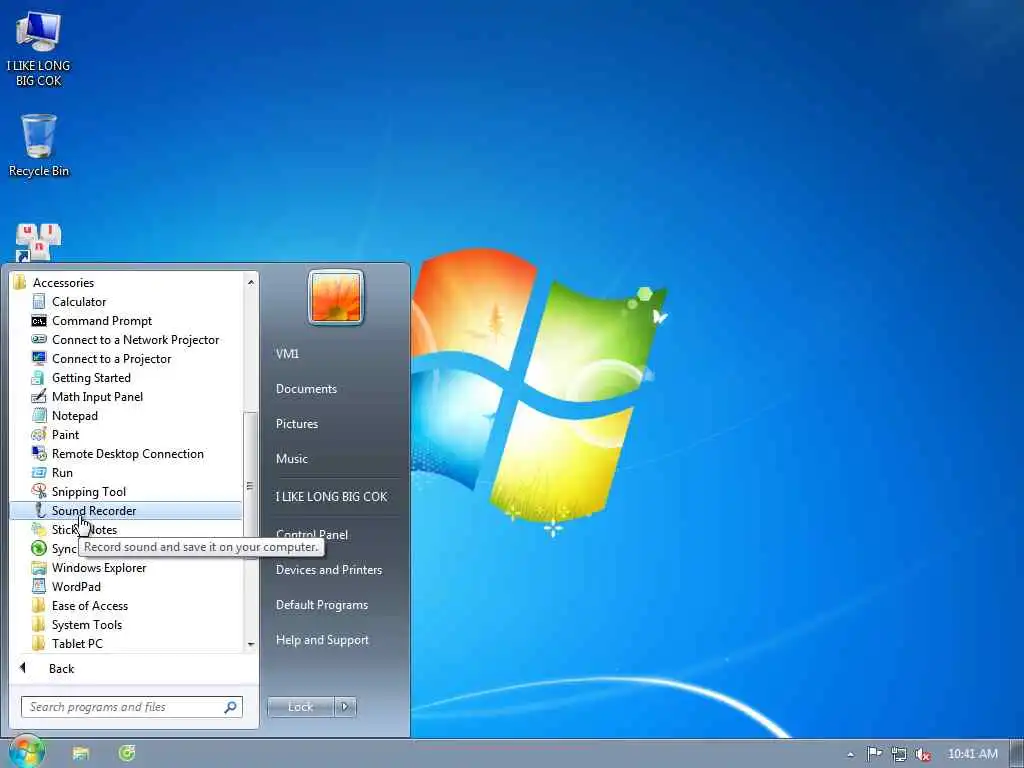The image size is (1024, 768).
Task: Click program list scroll up arrow
Action: point(251,282)
